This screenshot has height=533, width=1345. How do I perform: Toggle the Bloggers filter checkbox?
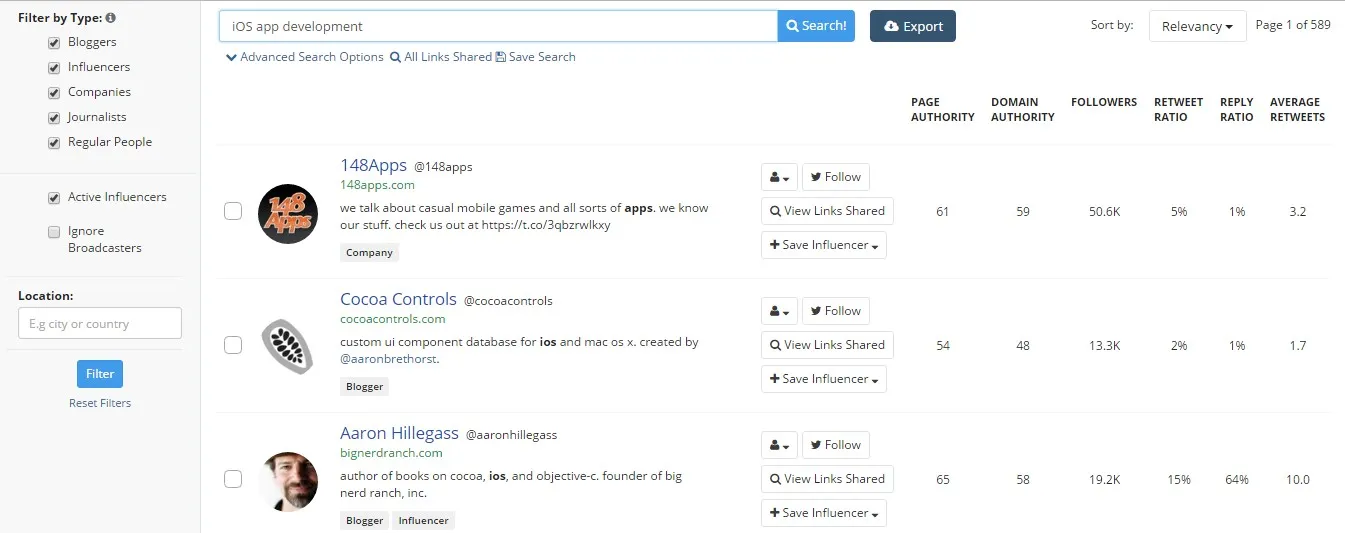(x=54, y=43)
